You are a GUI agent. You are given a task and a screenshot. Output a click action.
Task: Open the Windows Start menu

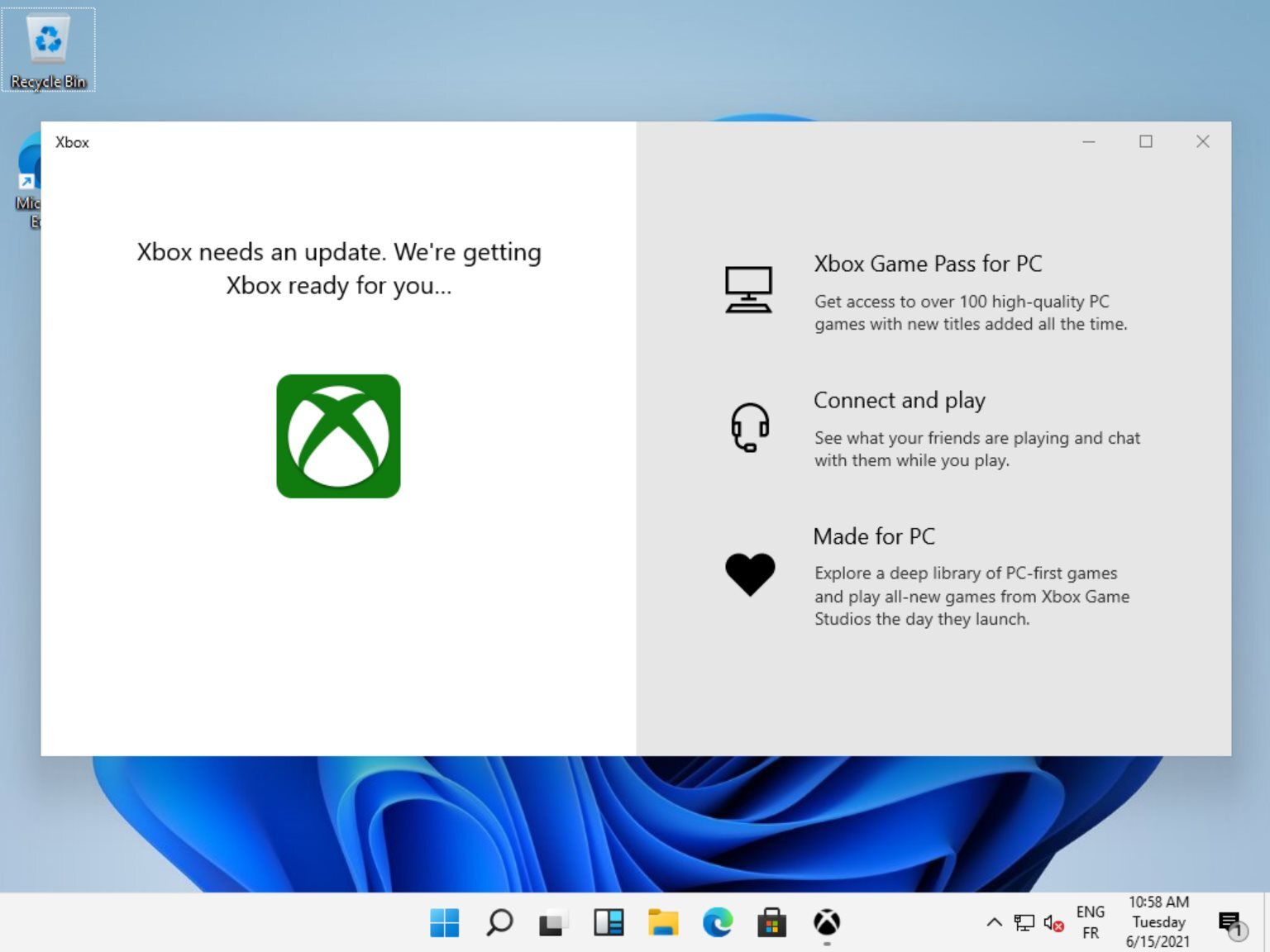point(445,922)
